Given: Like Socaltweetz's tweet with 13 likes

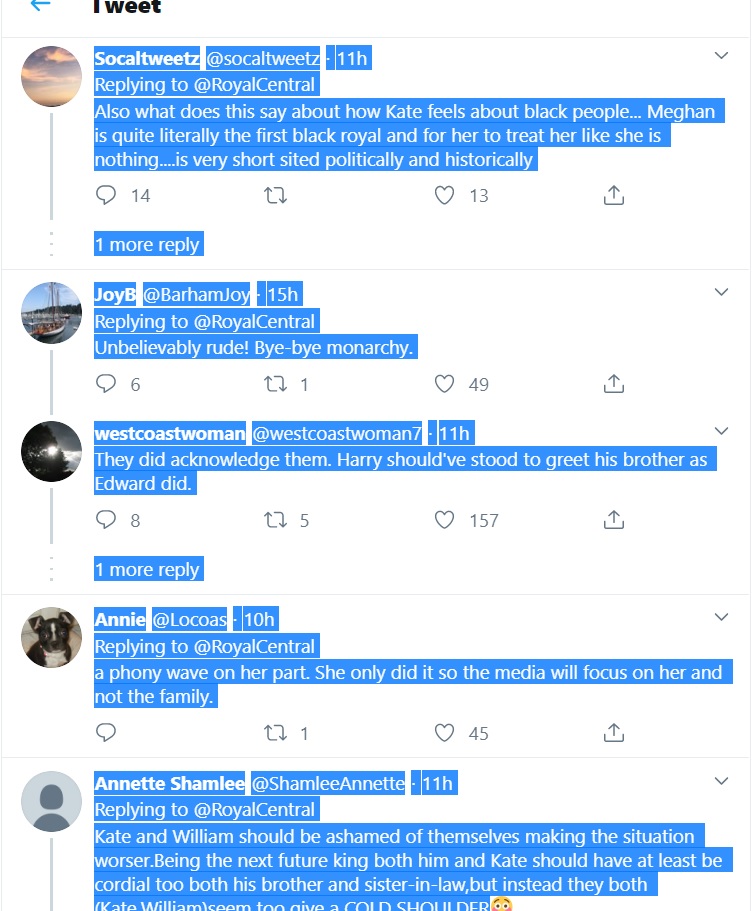Looking at the screenshot, I should (x=445, y=196).
